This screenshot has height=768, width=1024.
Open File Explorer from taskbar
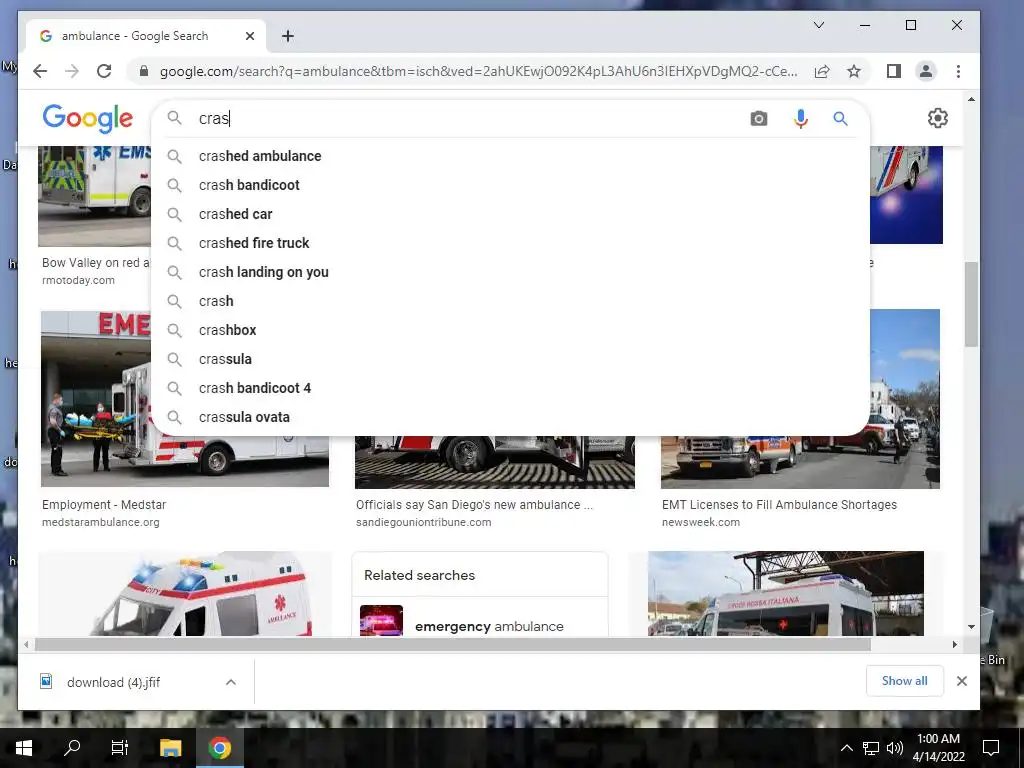tap(170, 748)
